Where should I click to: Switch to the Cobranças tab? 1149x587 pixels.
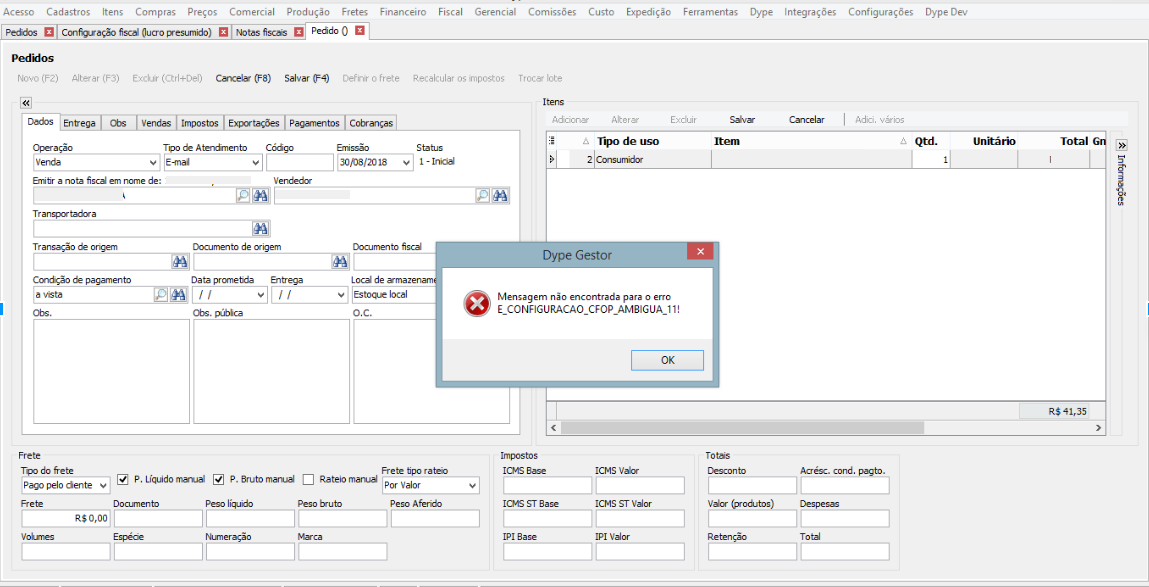point(372,123)
